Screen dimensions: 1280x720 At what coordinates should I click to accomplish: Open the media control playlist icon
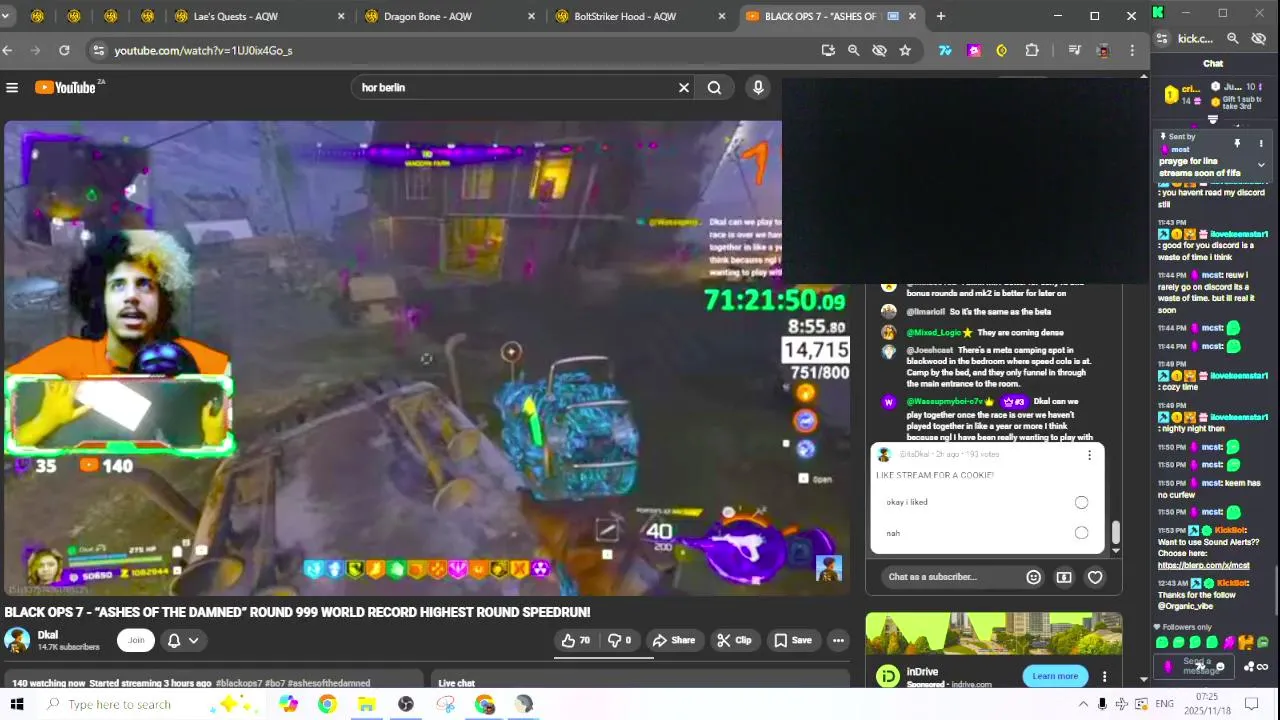click(x=1074, y=50)
